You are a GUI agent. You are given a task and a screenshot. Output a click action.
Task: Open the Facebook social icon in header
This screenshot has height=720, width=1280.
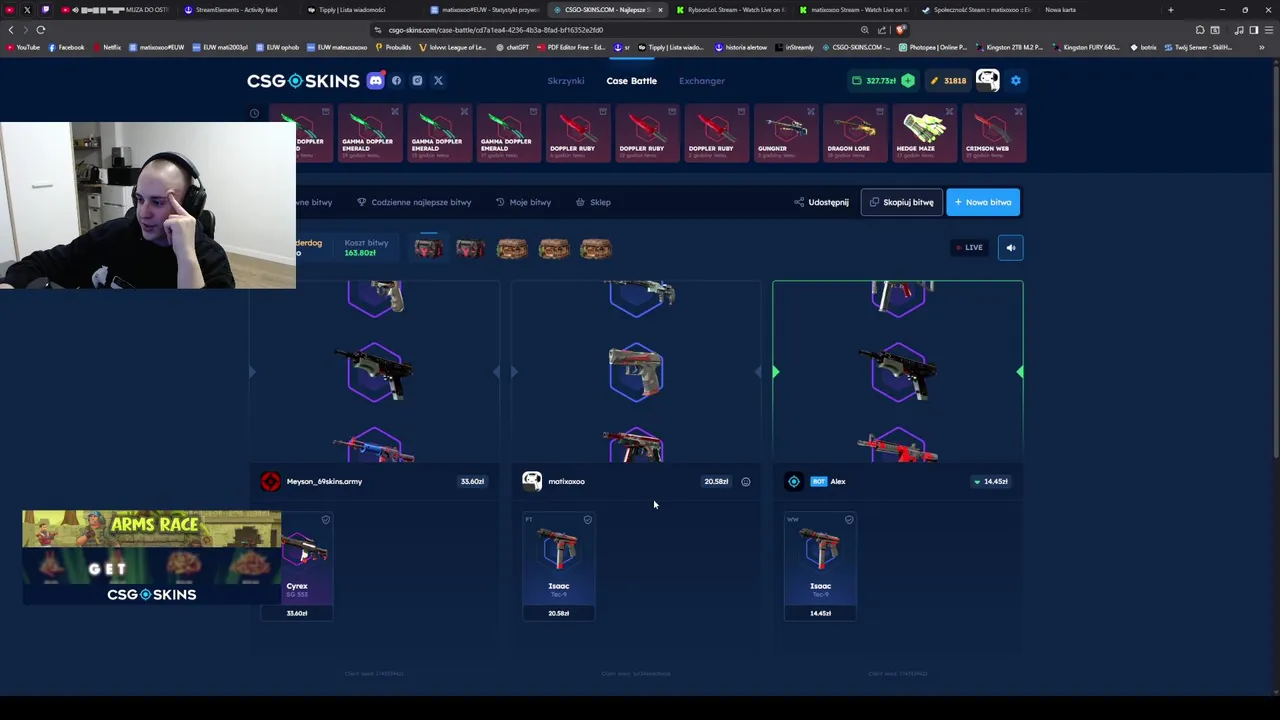396,81
